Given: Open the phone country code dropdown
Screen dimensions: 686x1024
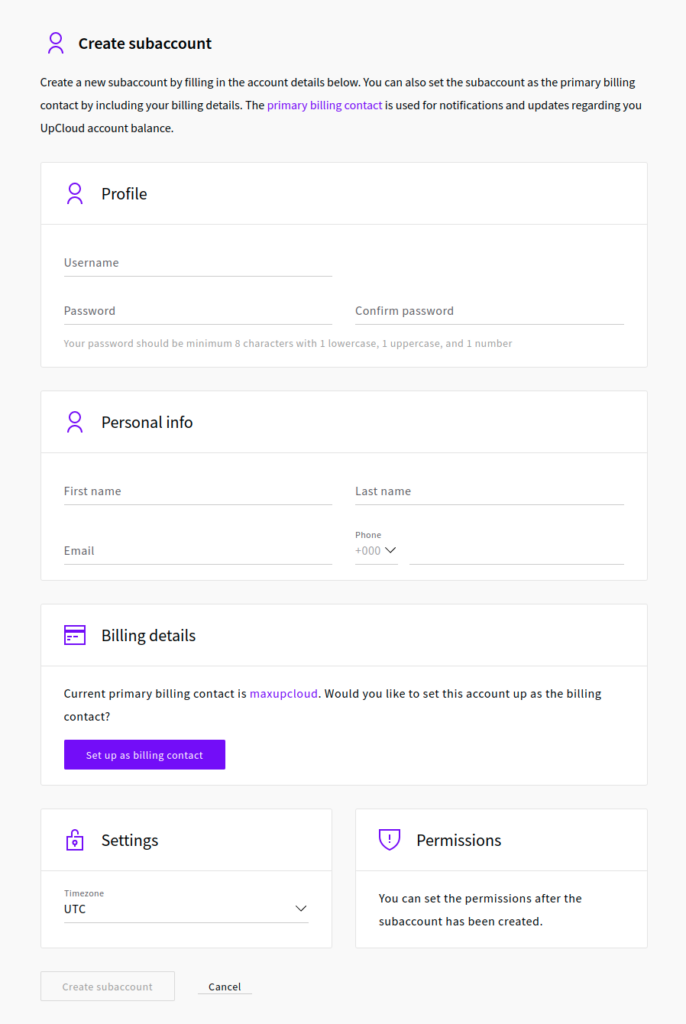Looking at the screenshot, I should click(376, 550).
